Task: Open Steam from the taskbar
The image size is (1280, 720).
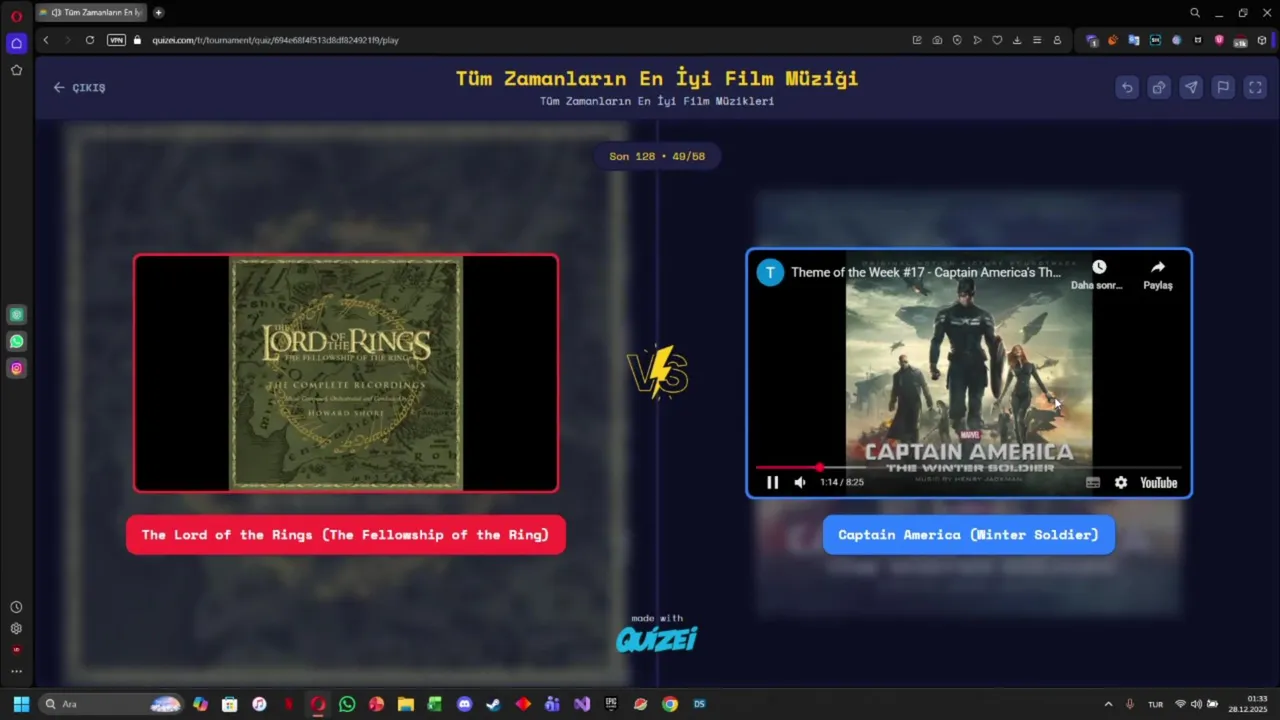Action: point(493,704)
